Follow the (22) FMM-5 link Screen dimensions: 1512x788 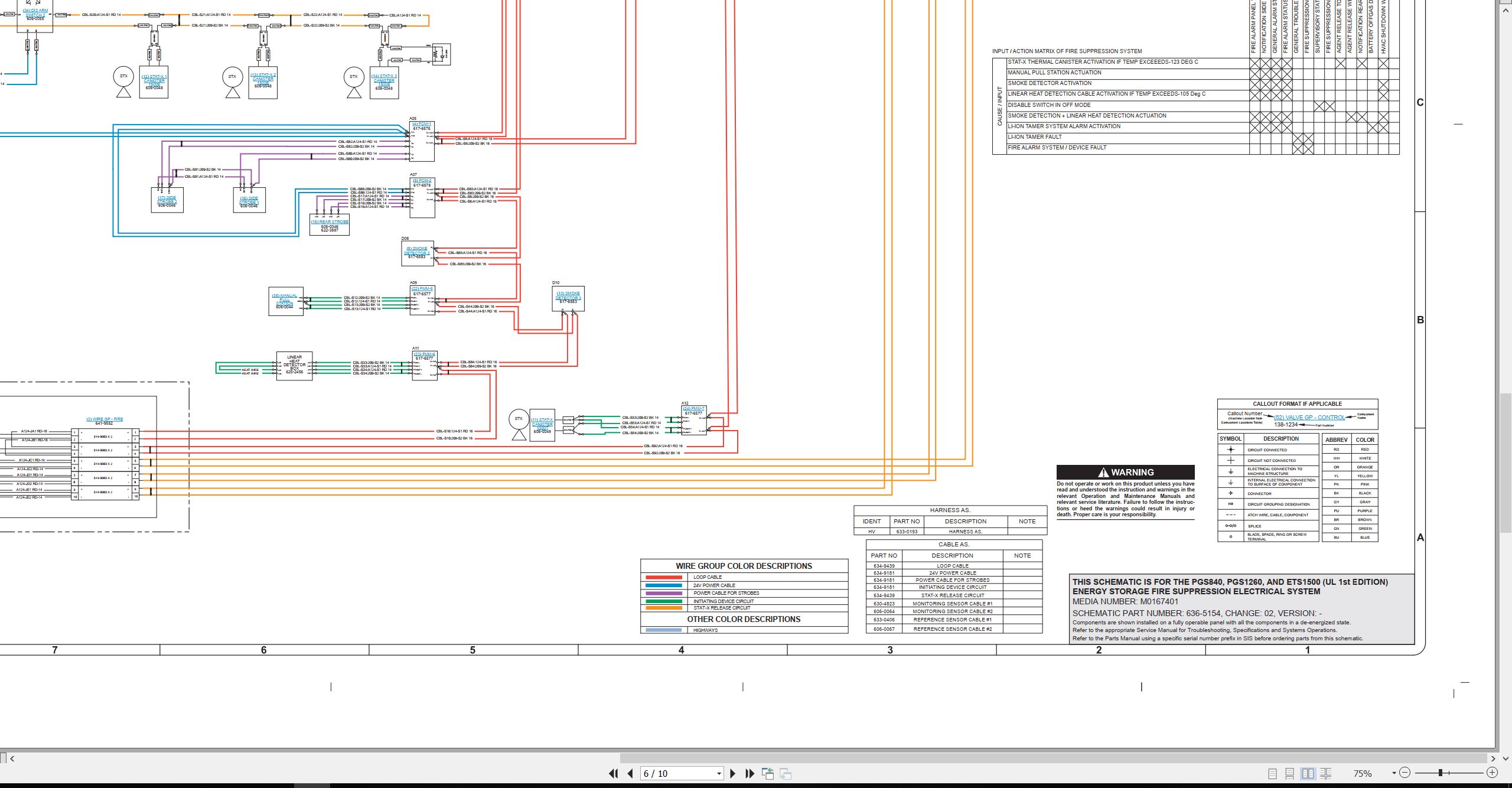pyautogui.click(x=422, y=289)
